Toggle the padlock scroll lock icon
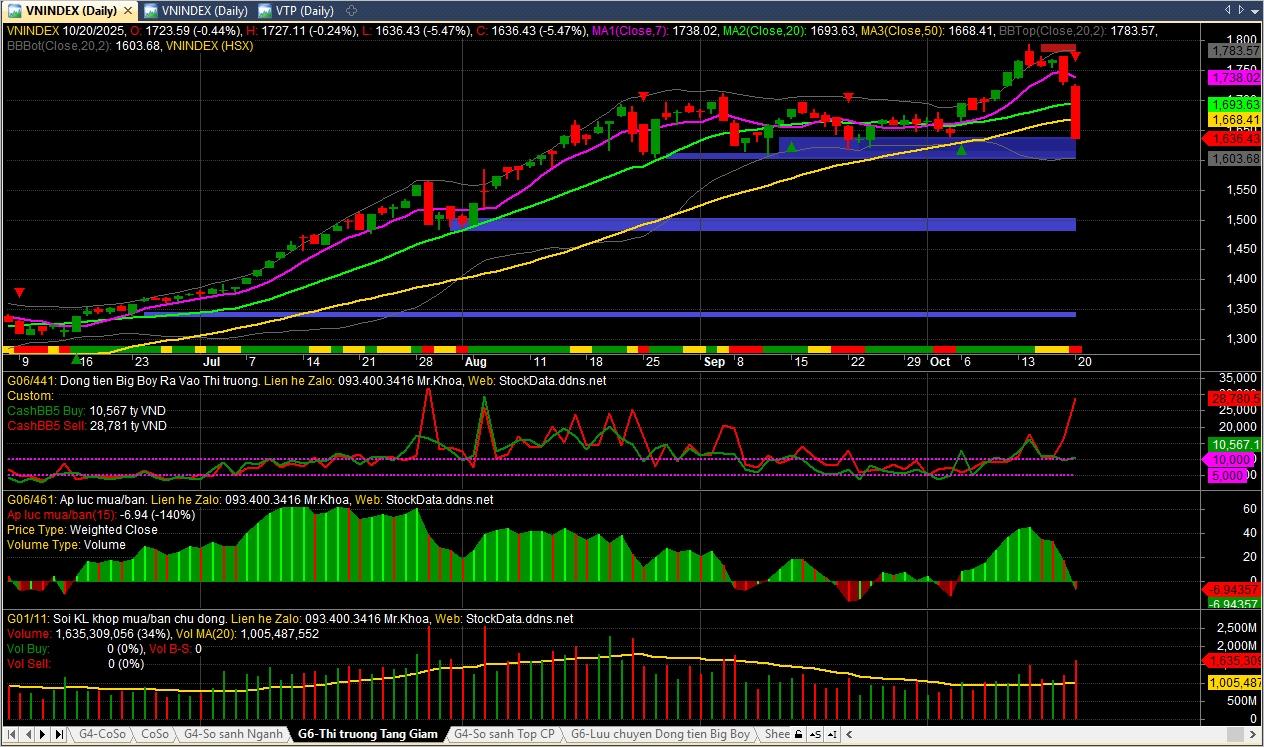This screenshot has height=747, width=1264. pos(796,734)
